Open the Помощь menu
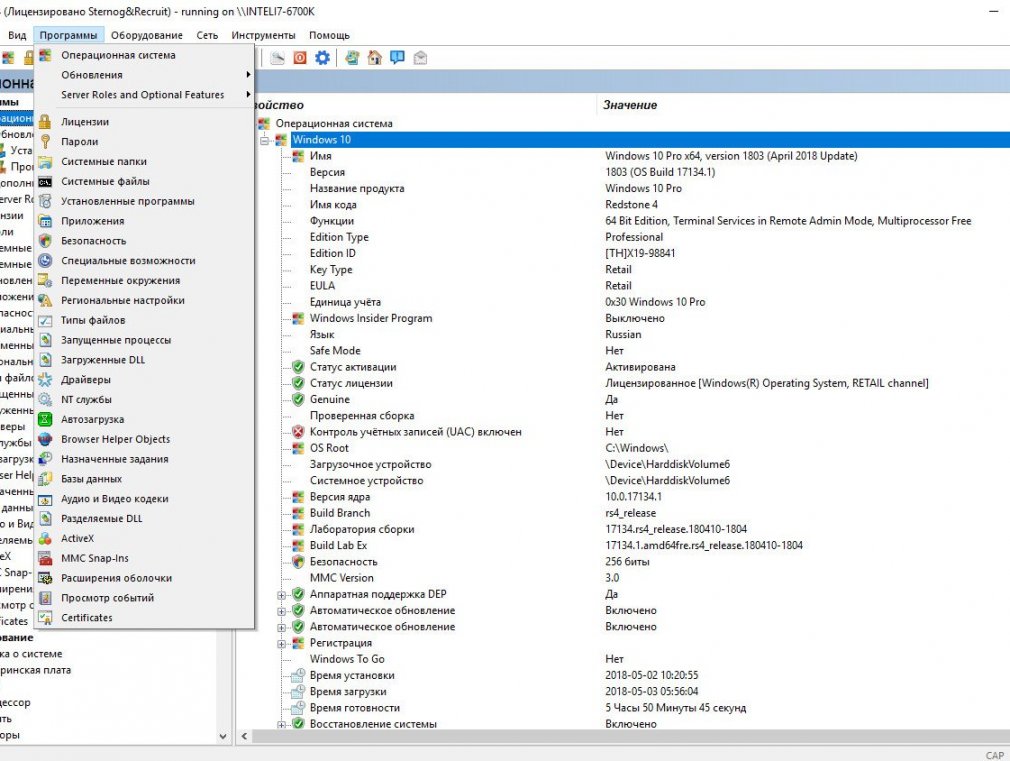 coord(330,35)
